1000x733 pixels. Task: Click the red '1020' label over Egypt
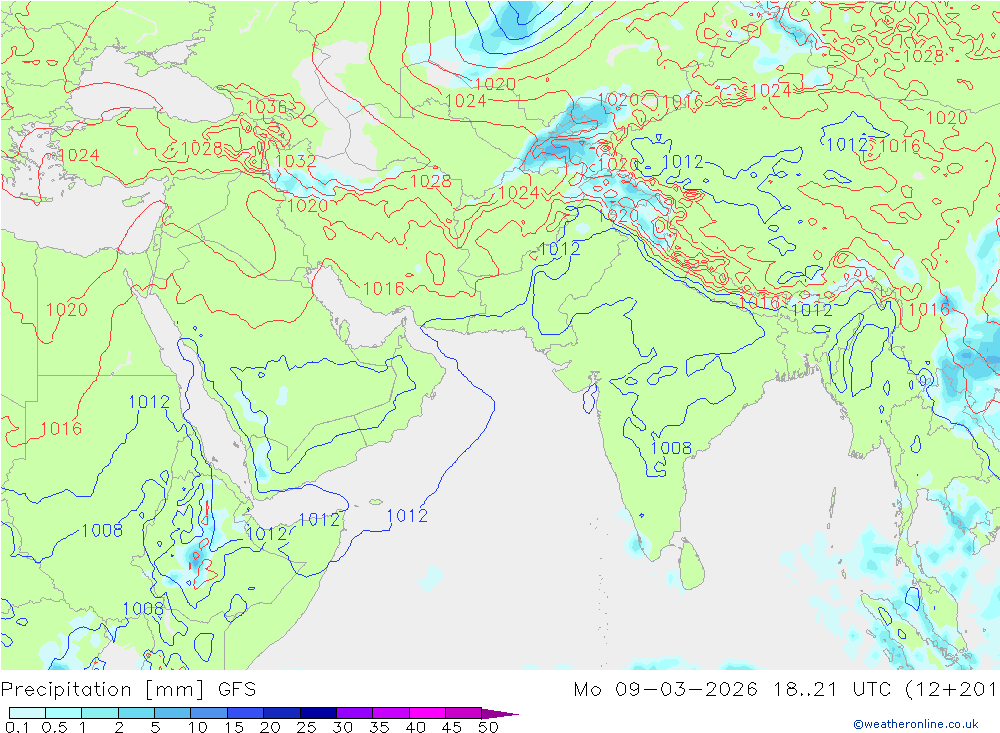tap(66, 309)
